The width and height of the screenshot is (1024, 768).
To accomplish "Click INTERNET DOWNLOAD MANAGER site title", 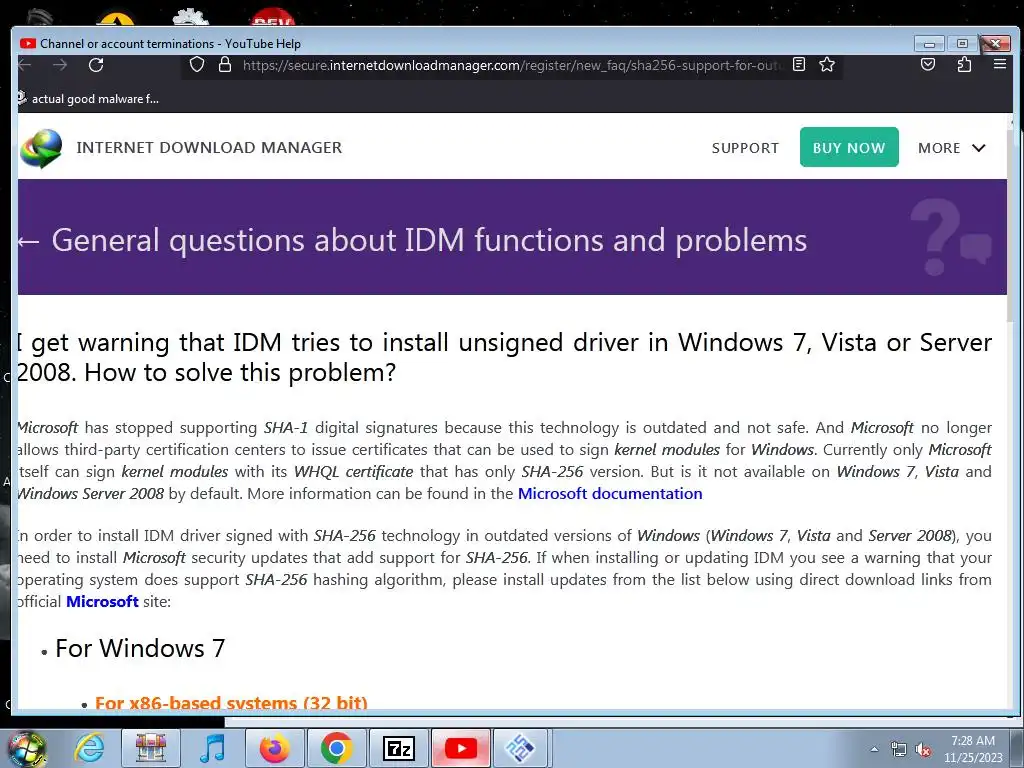I will coord(209,148).
